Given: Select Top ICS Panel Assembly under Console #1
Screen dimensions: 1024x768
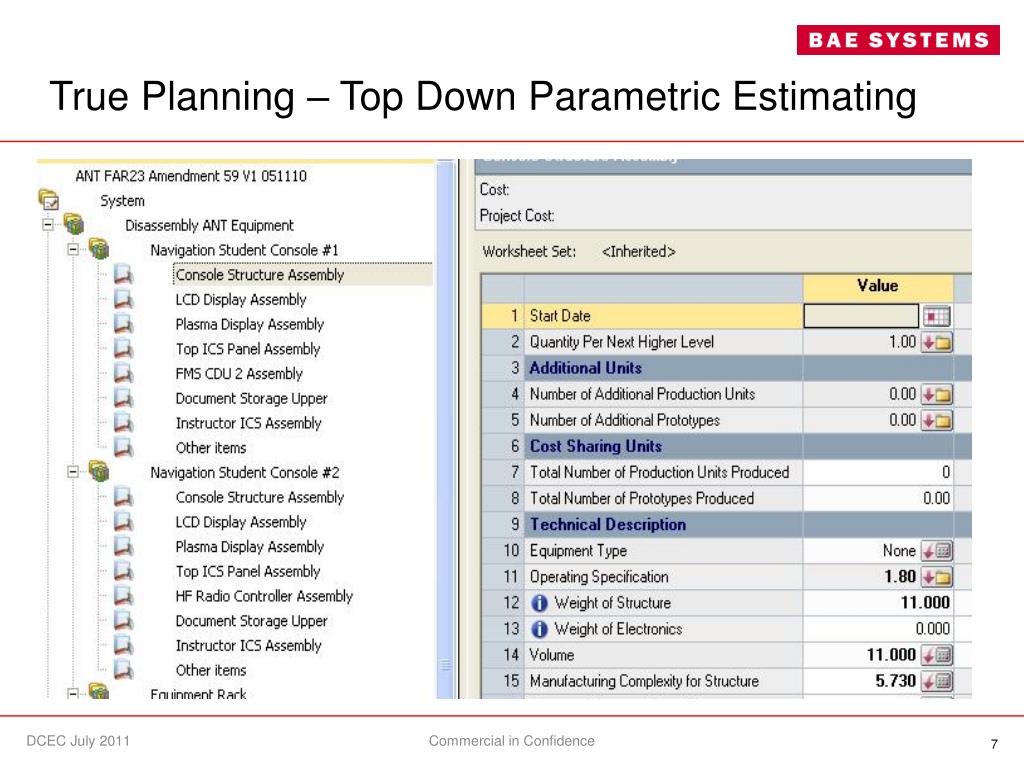Looking at the screenshot, I should tap(248, 349).
